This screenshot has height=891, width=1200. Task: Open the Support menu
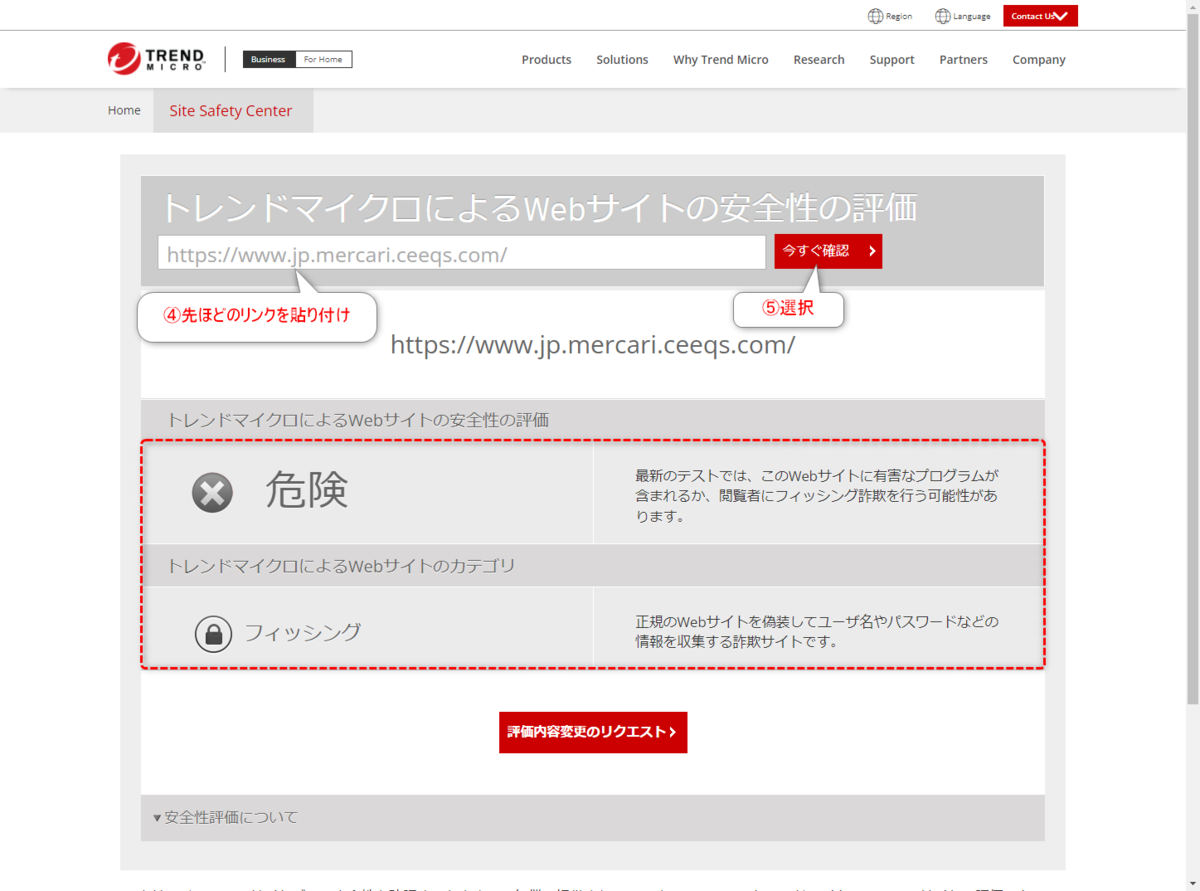pyautogui.click(x=892, y=60)
